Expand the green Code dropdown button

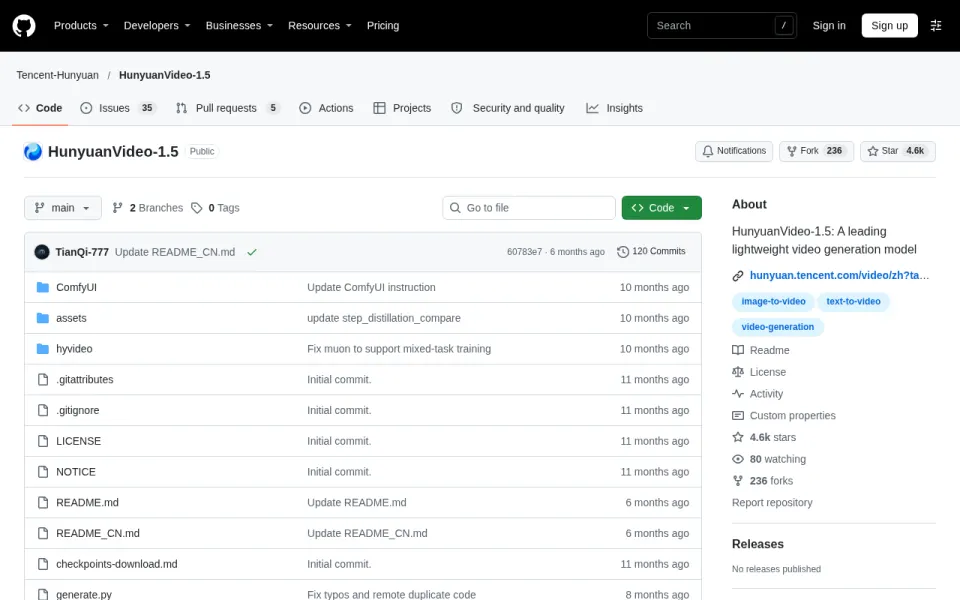[x=661, y=208]
